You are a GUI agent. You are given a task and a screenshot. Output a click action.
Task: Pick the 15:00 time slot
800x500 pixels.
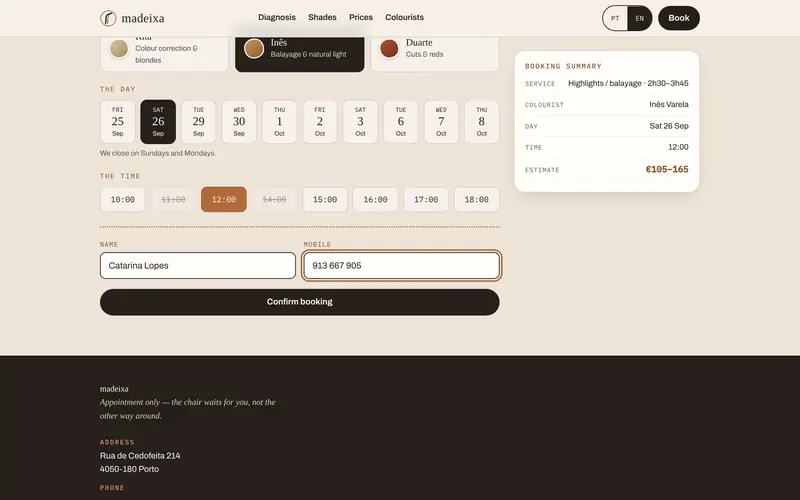[x=325, y=199]
